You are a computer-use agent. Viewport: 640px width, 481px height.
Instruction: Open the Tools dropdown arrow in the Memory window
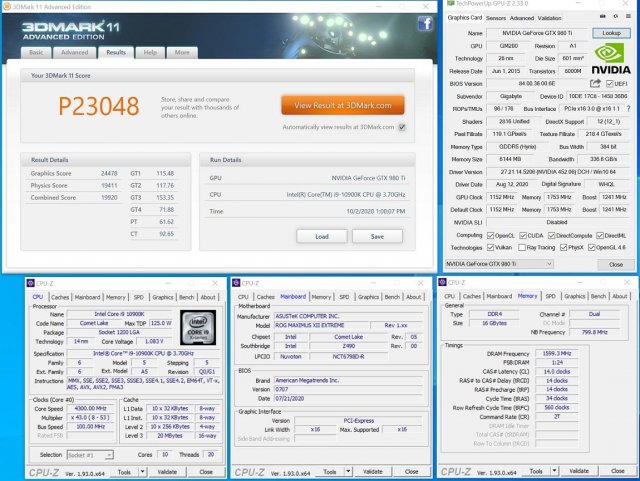pos(554,471)
